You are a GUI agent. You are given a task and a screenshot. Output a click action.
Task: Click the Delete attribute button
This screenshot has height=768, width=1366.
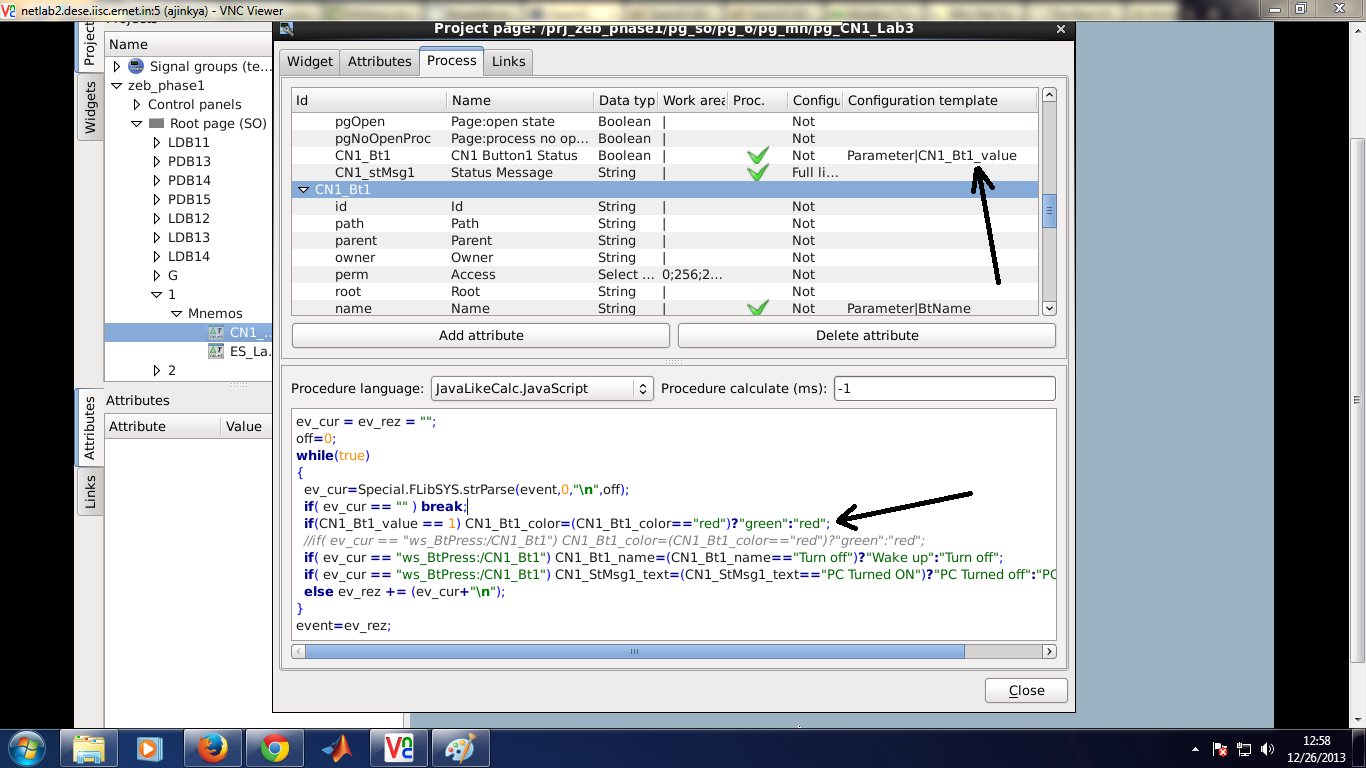[x=867, y=335]
